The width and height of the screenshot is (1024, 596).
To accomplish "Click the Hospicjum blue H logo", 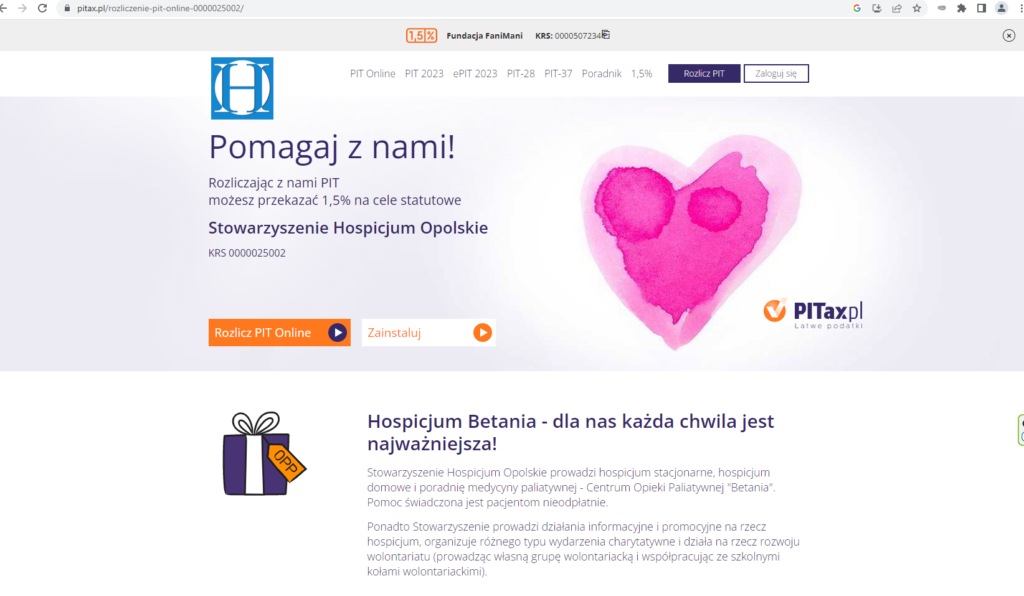I will click(x=242, y=88).
